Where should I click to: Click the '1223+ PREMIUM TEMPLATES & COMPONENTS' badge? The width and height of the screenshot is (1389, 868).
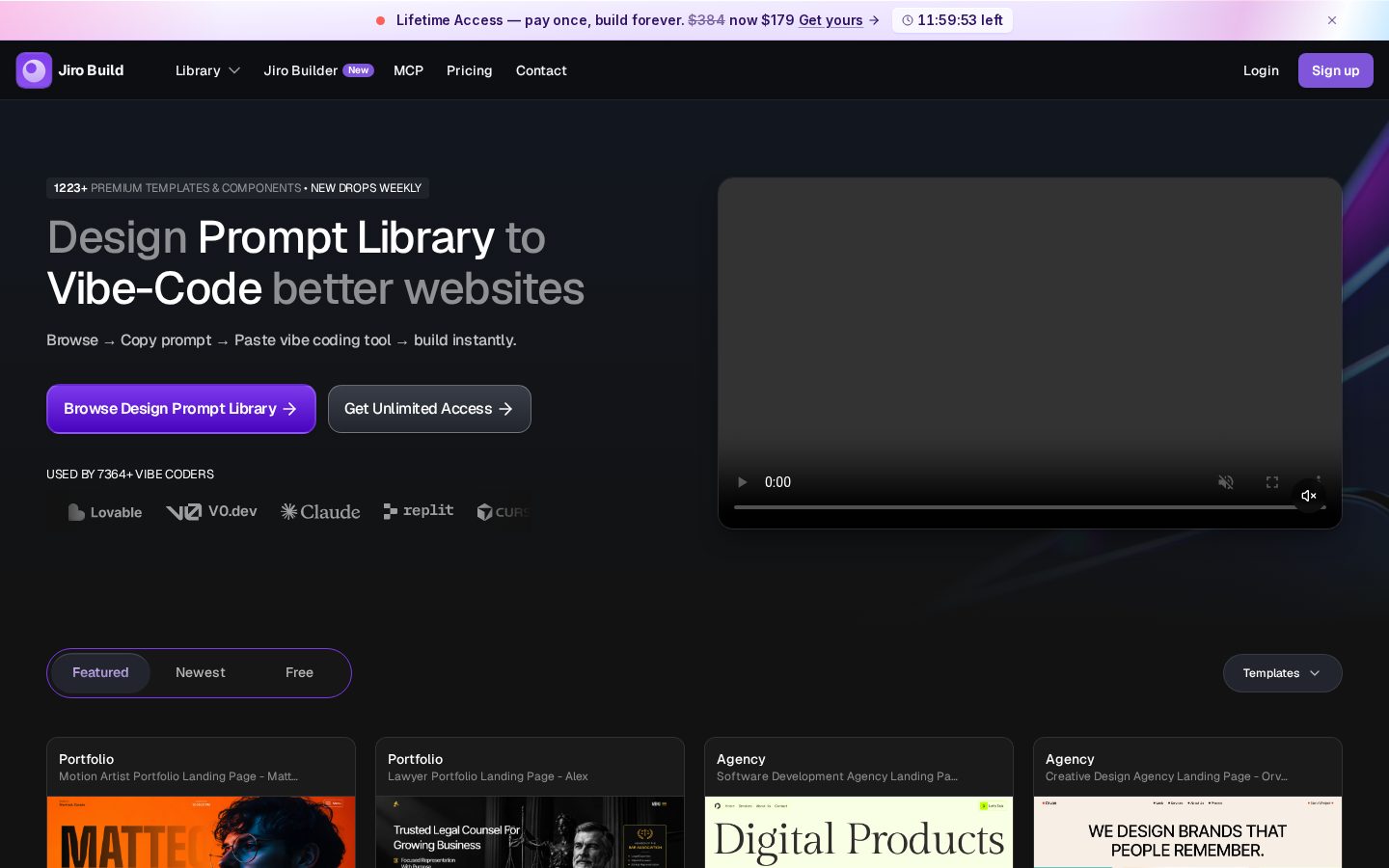tap(237, 188)
